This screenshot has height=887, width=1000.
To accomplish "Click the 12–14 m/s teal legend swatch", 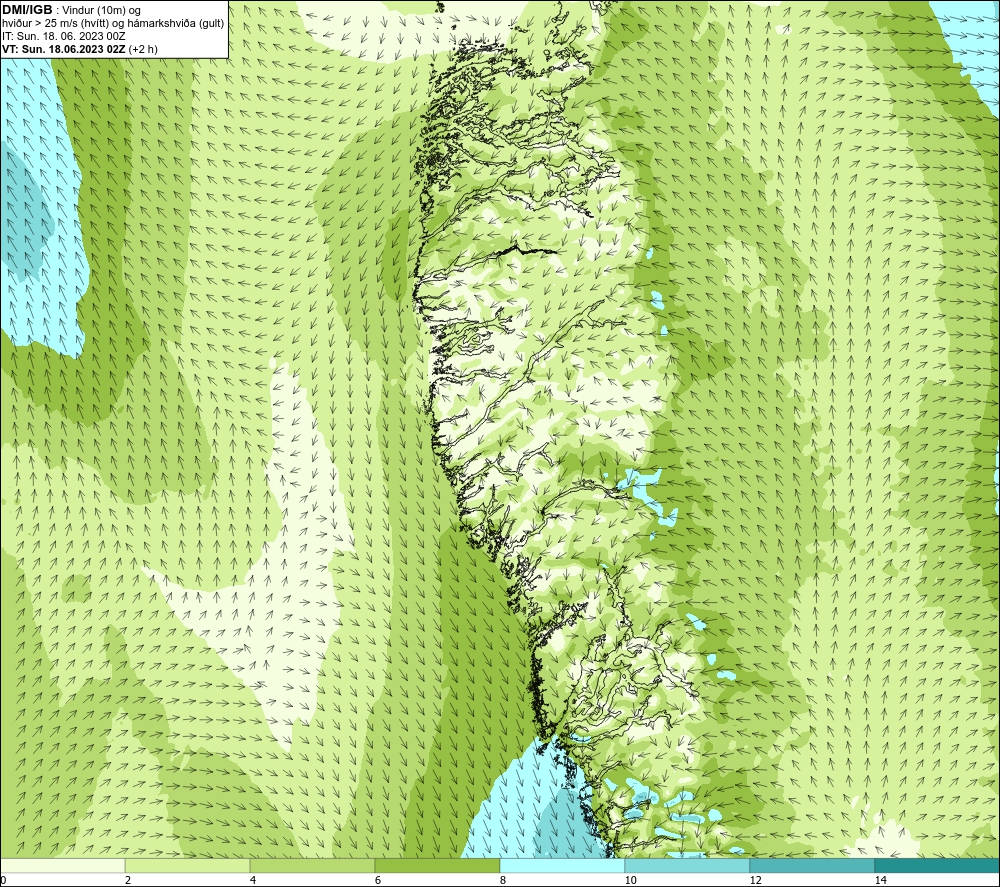I will (x=812, y=866).
